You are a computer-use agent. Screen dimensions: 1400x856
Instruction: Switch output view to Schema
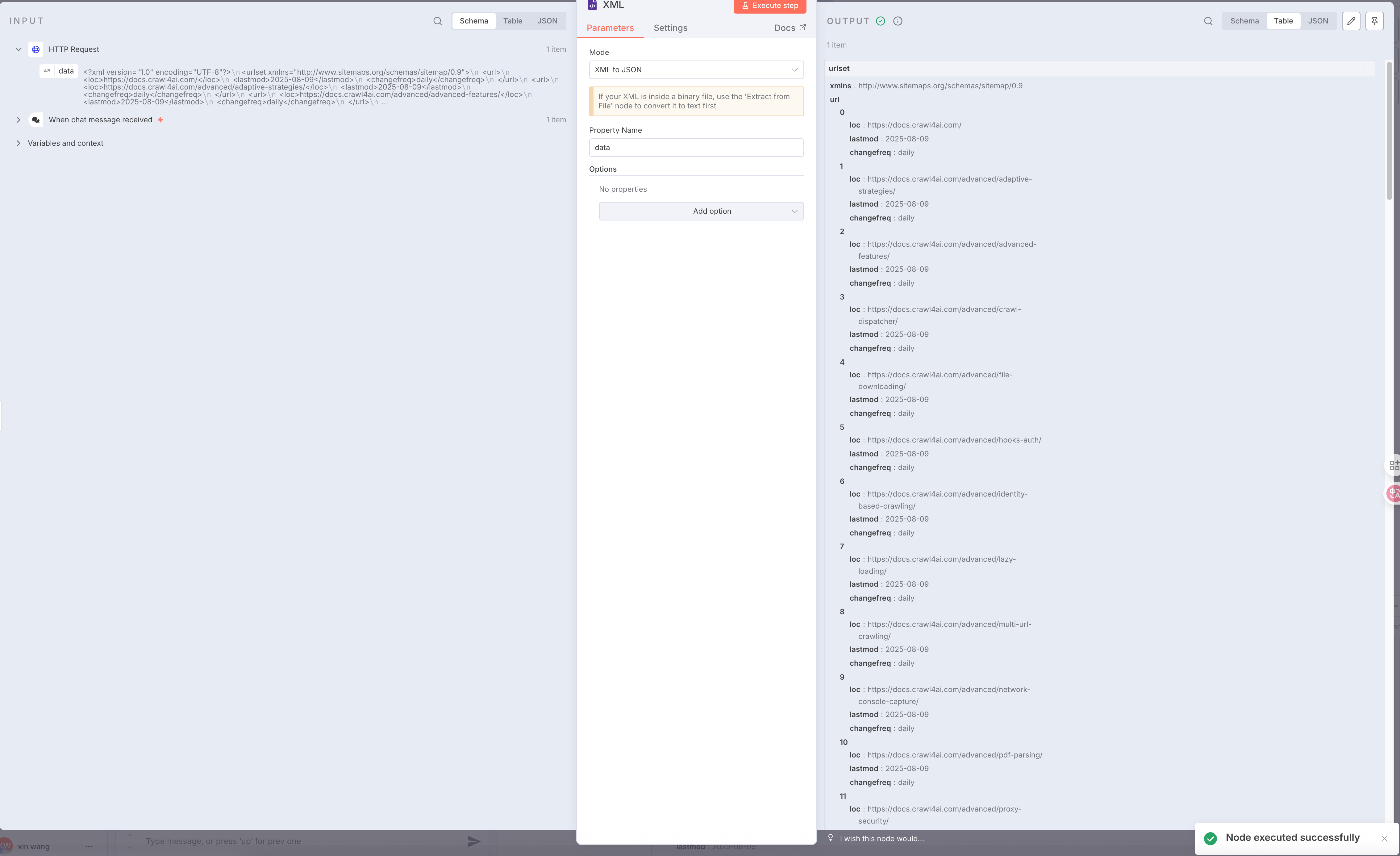coord(1244,21)
